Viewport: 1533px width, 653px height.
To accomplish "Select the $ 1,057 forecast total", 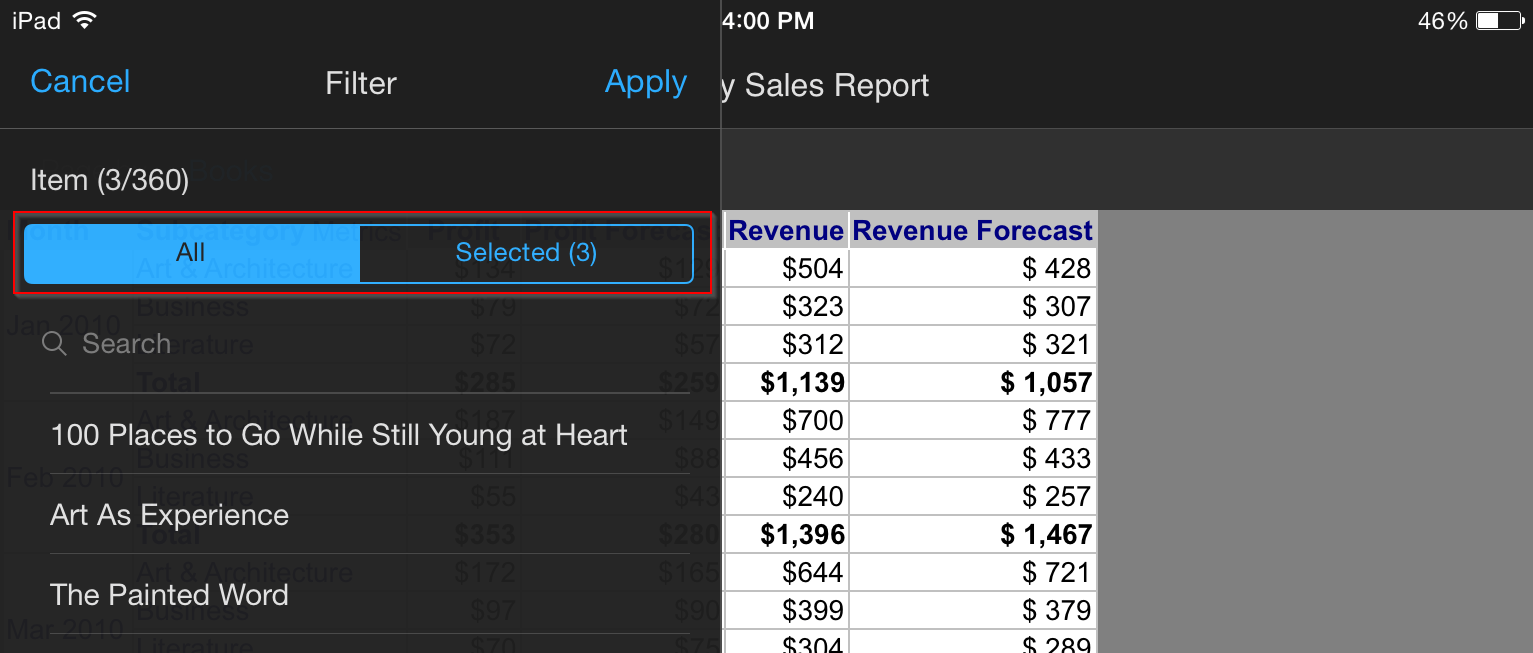I will point(973,382).
